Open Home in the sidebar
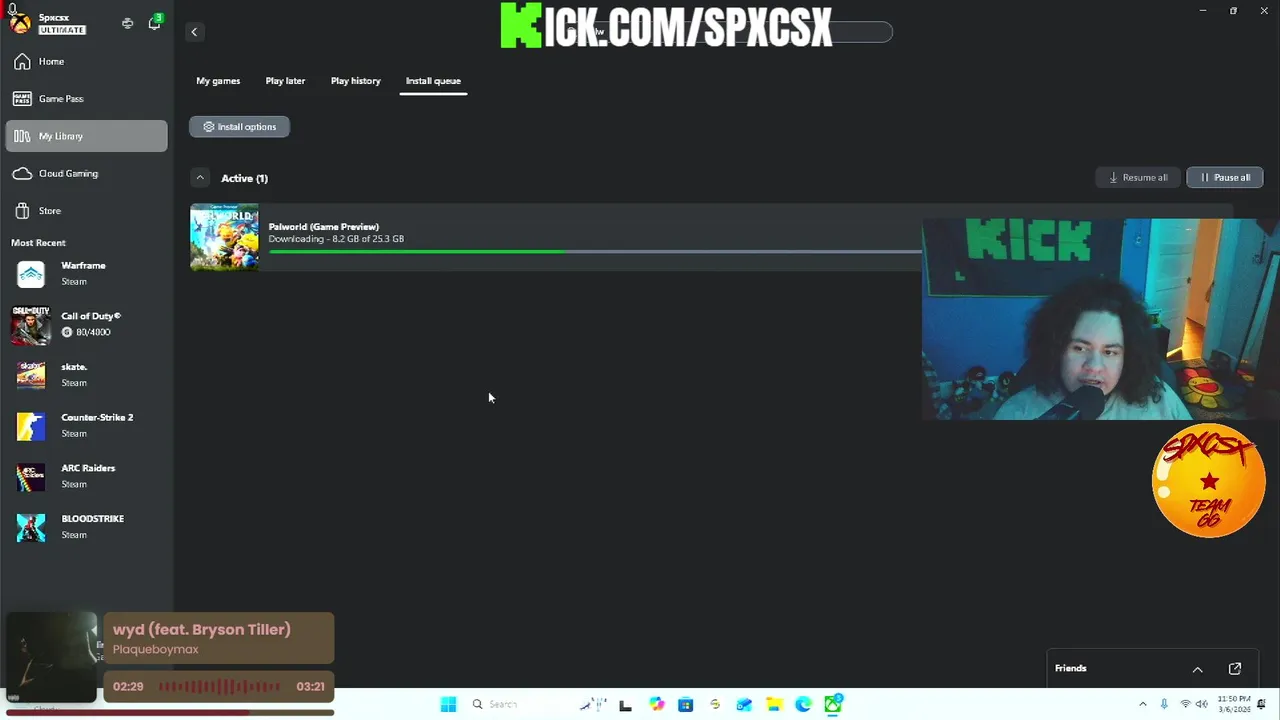Viewport: 1280px width, 720px height. (x=87, y=62)
